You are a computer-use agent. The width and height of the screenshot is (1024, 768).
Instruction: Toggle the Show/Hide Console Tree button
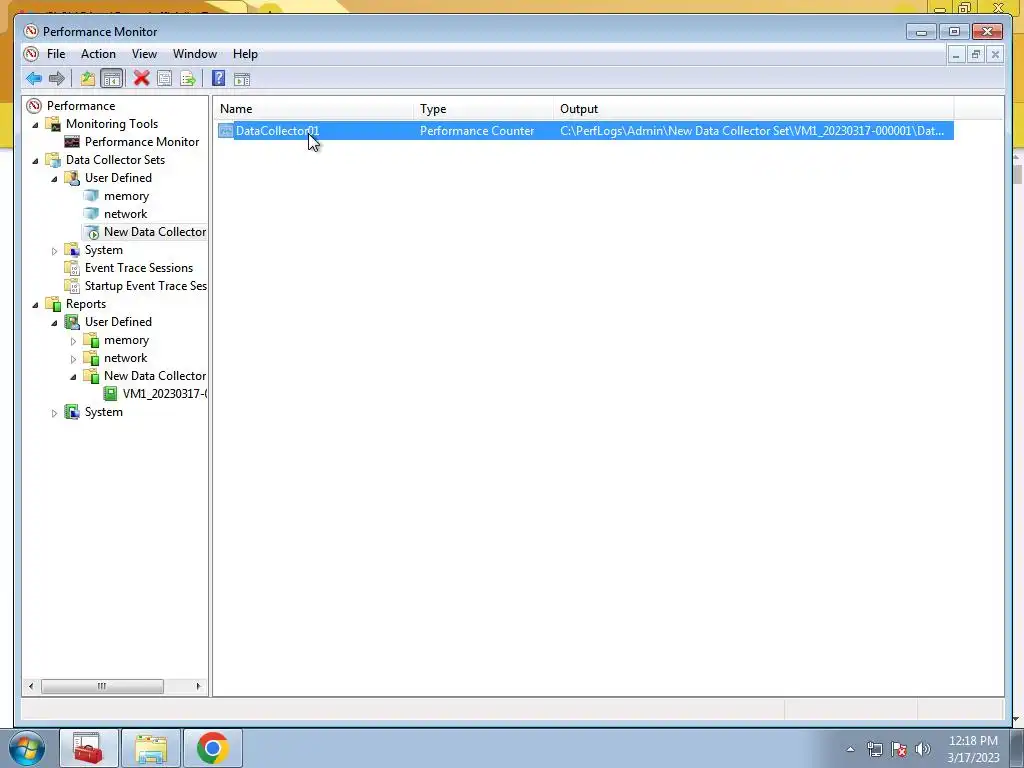pos(112,79)
